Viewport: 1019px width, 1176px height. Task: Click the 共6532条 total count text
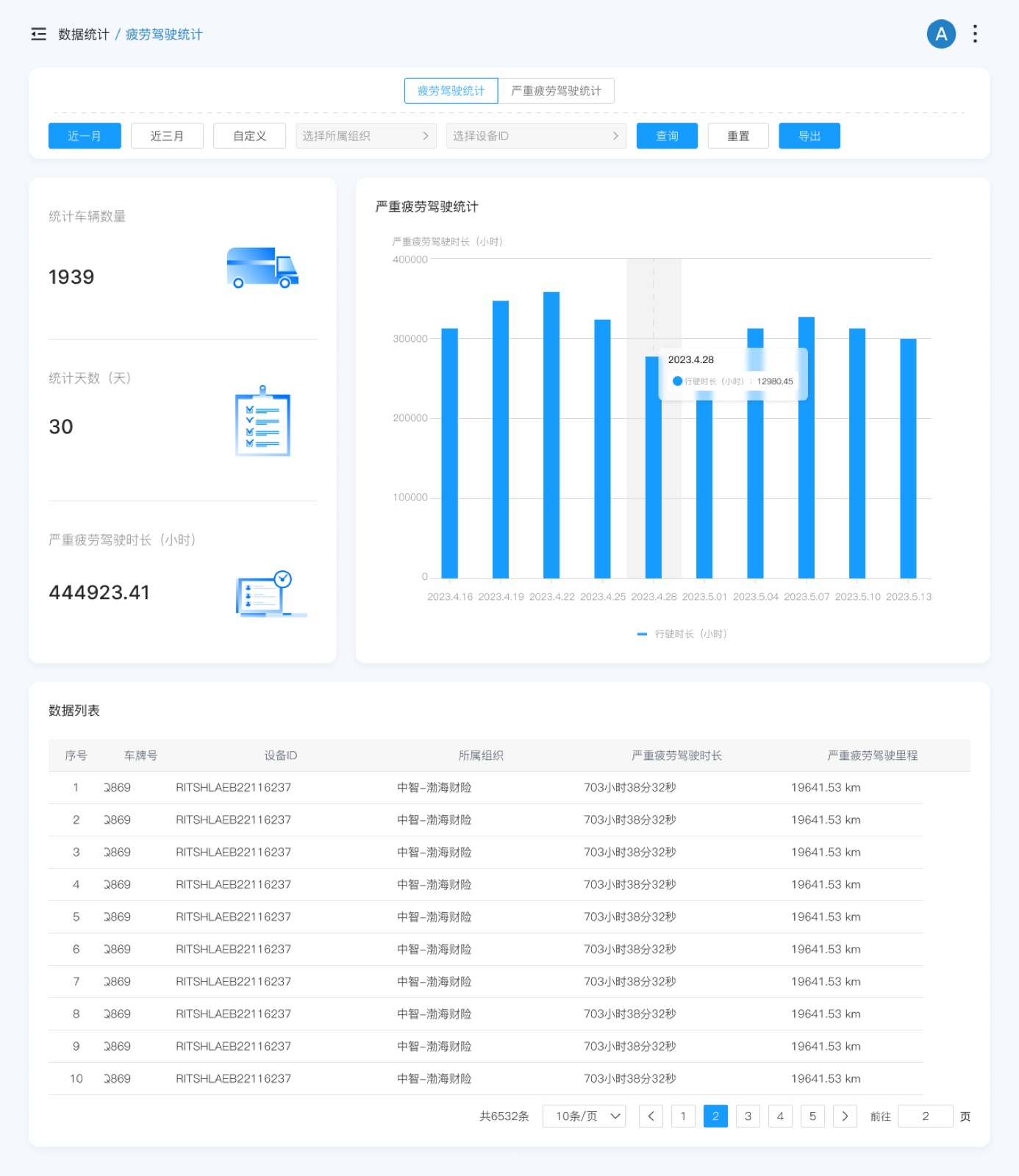504,1116
